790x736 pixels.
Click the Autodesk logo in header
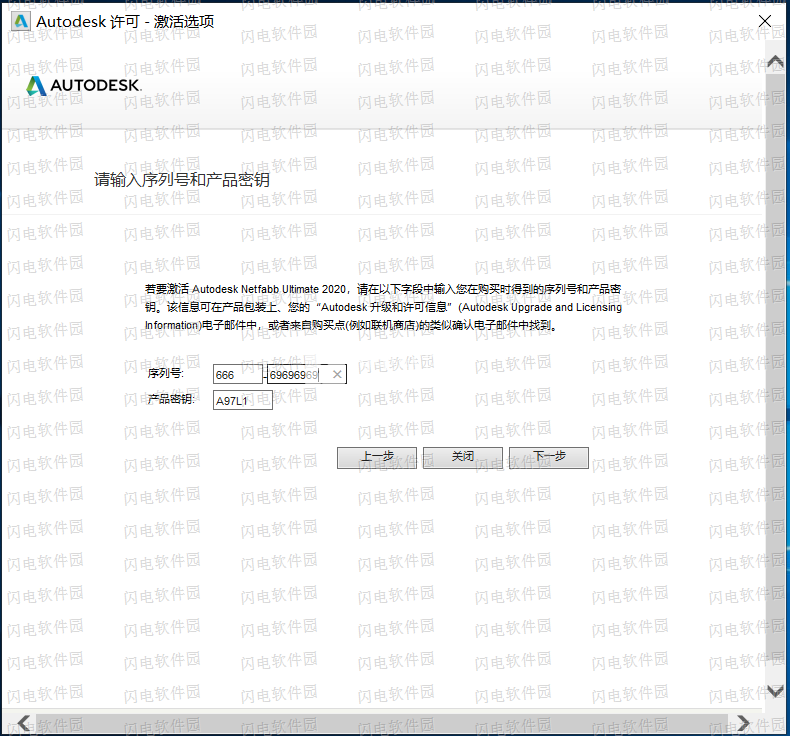84,86
